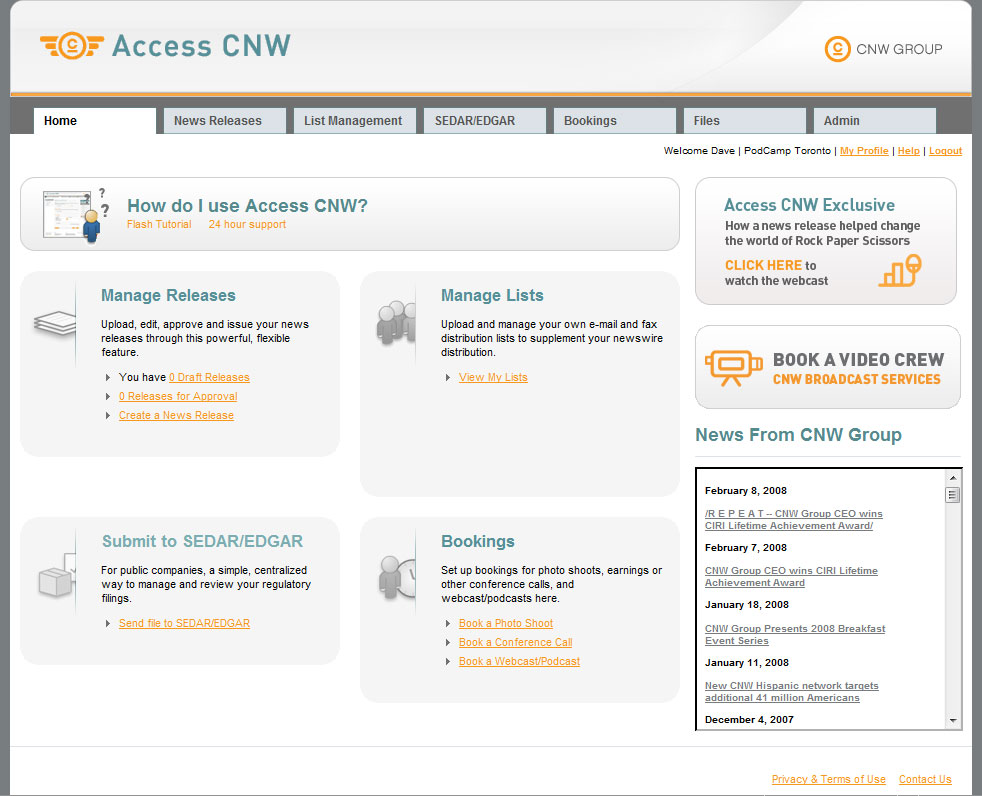Click the Access CNW Exclusive heading
The image size is (982, 796).
809,205
